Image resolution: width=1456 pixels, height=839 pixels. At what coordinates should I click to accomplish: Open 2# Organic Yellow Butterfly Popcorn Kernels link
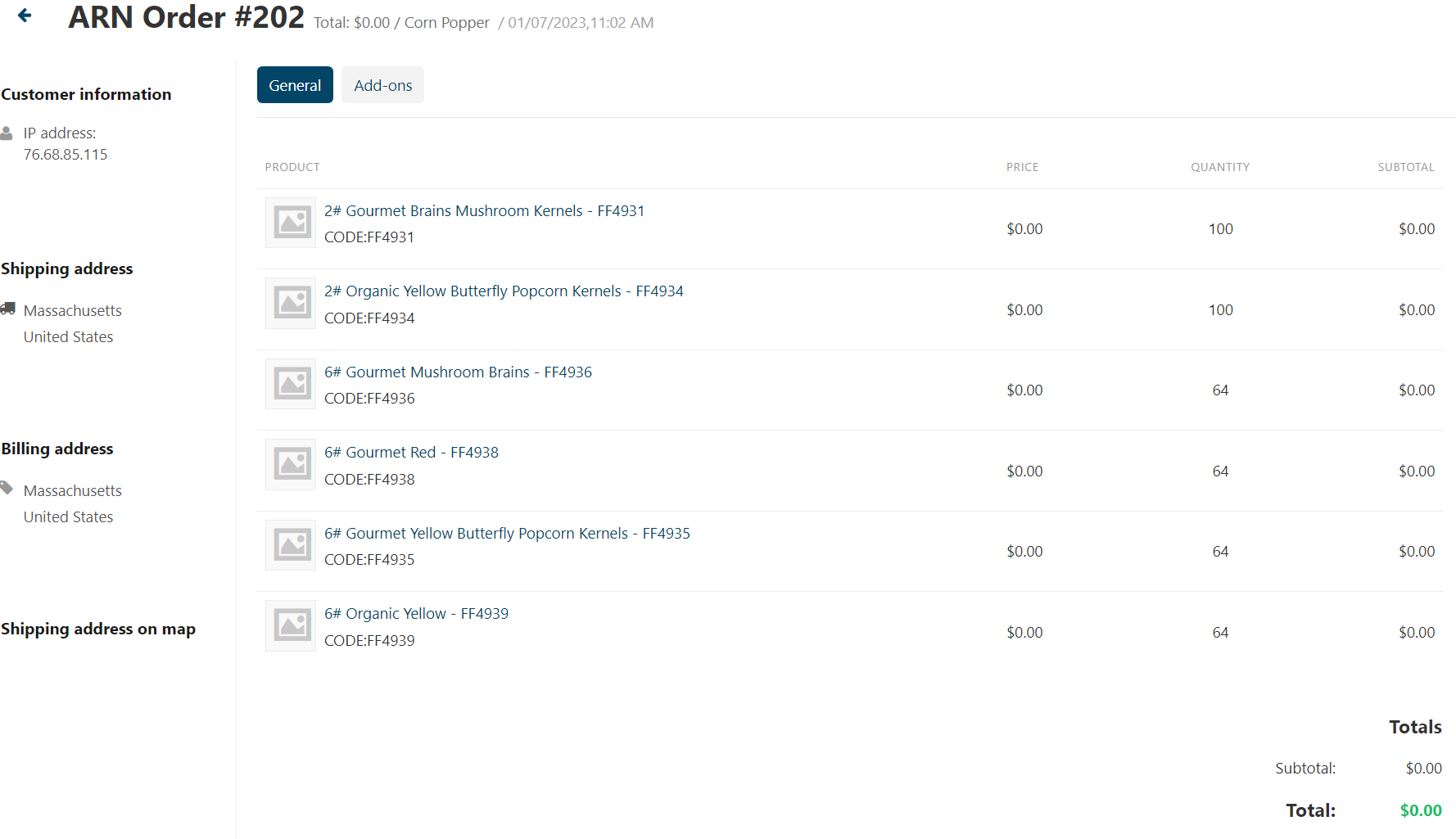[x=503, y=291]
